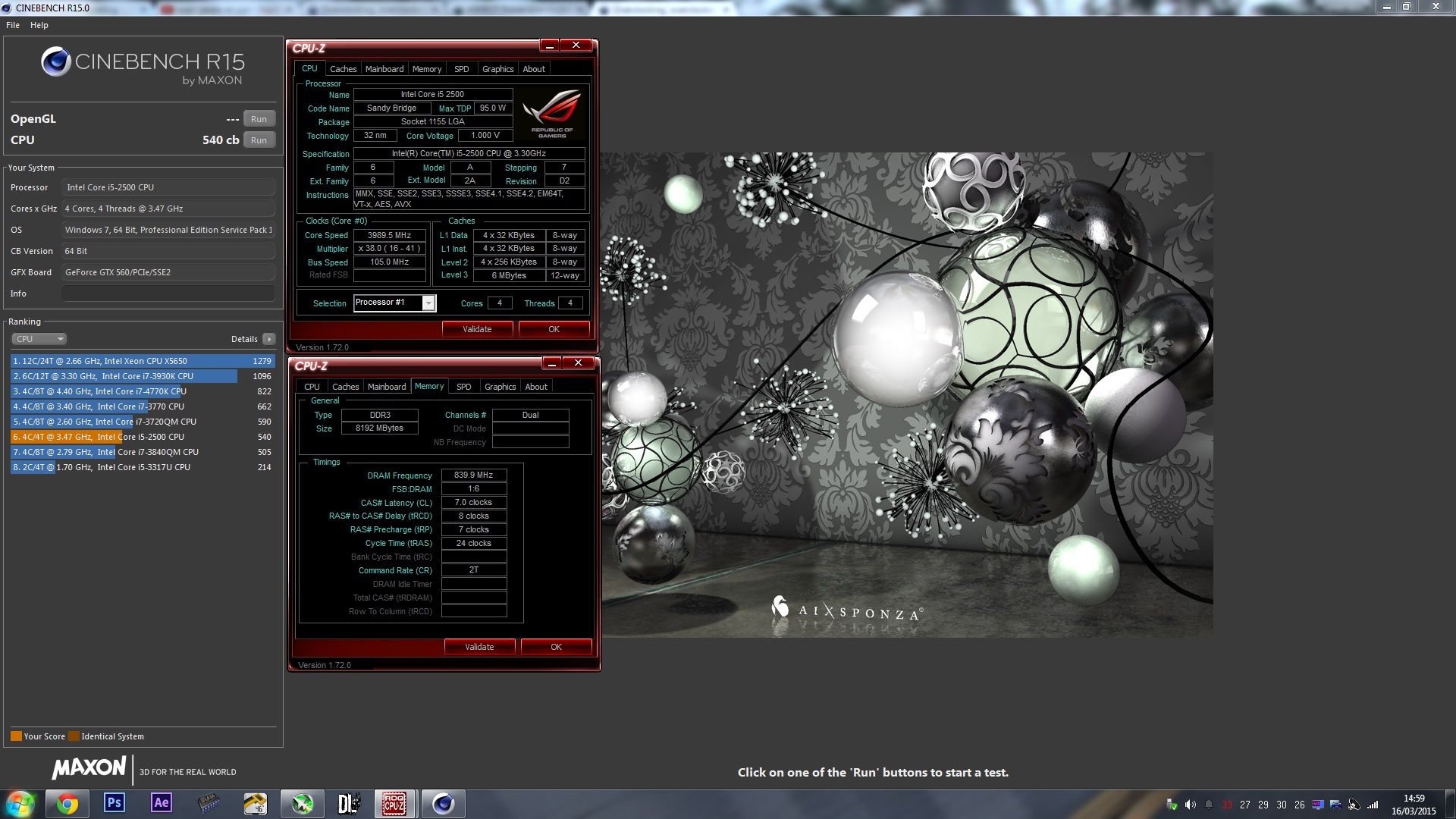Open the CPU ranking type dropdown
This screenshot has width=1456, height=819.
[x=39, y=339]
